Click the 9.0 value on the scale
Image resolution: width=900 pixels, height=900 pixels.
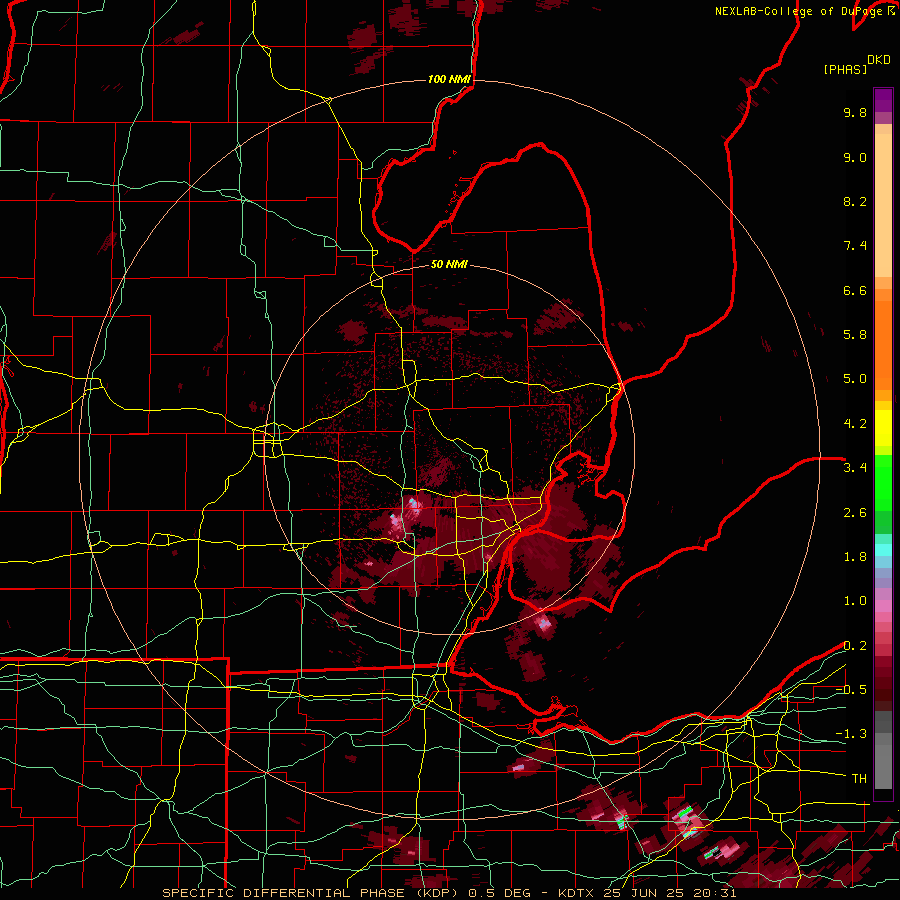coord(855,157)
